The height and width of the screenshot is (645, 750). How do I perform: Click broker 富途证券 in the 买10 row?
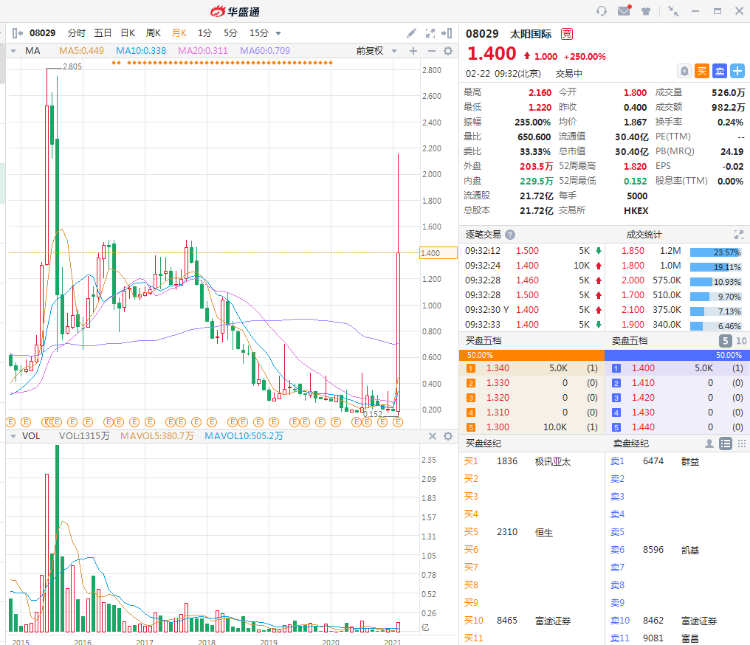pos(552,621)
